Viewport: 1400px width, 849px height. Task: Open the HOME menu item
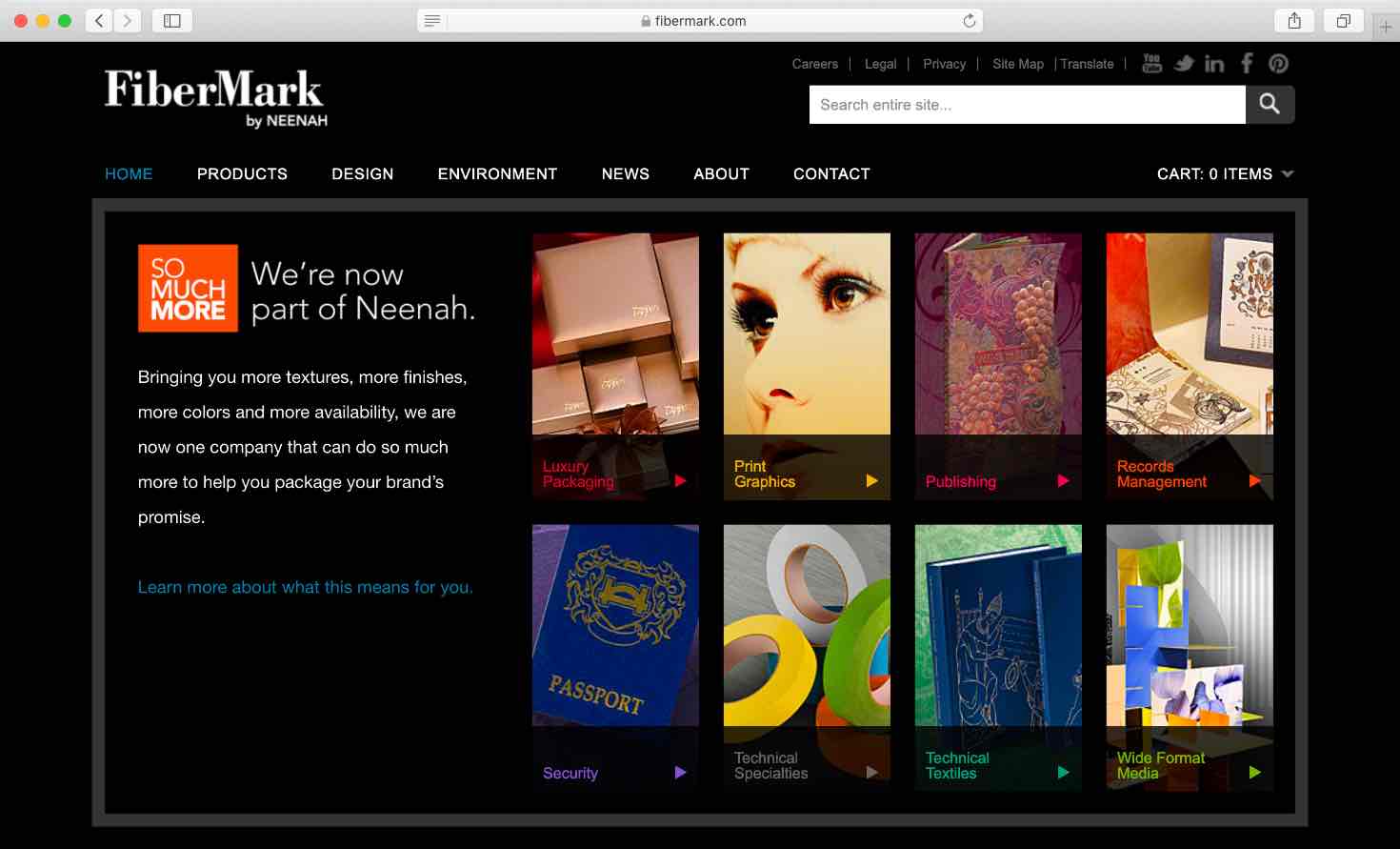coord(129,174)
